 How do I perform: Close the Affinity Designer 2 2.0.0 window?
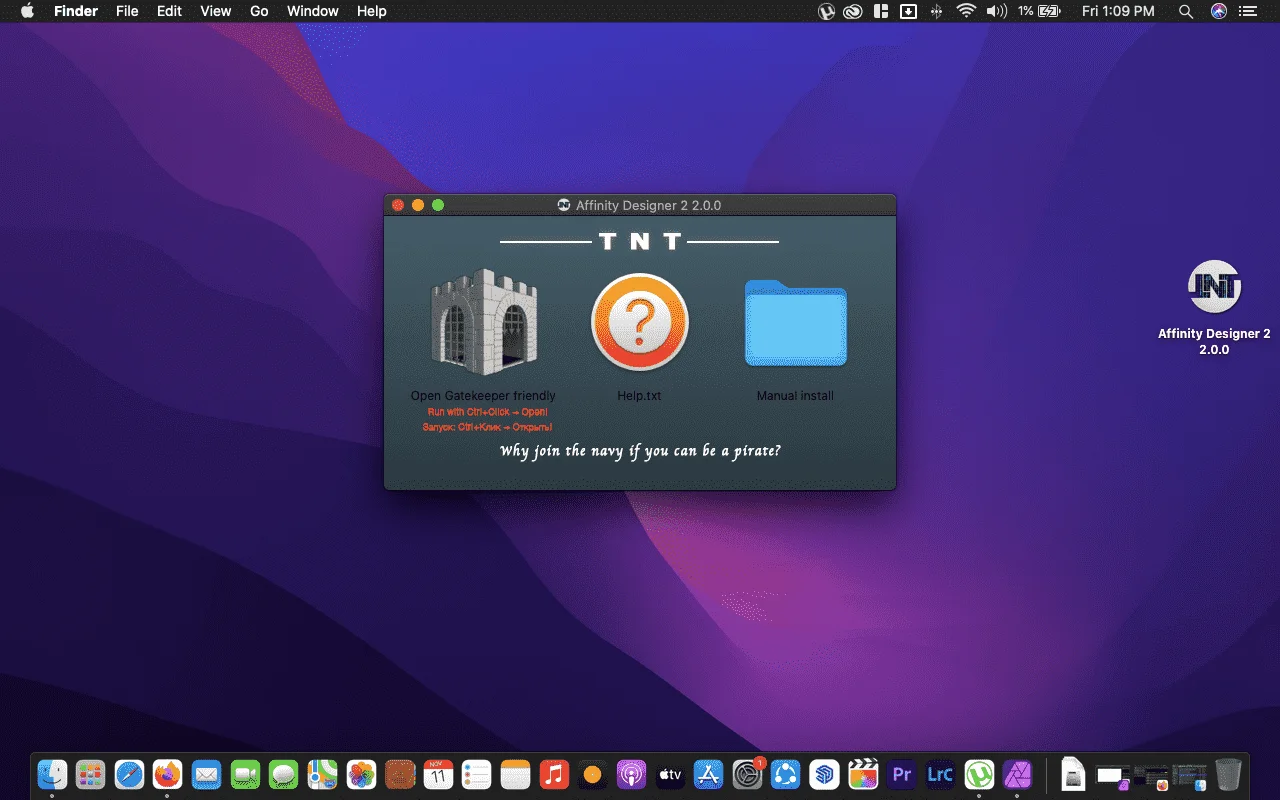[x=398, y=205]
